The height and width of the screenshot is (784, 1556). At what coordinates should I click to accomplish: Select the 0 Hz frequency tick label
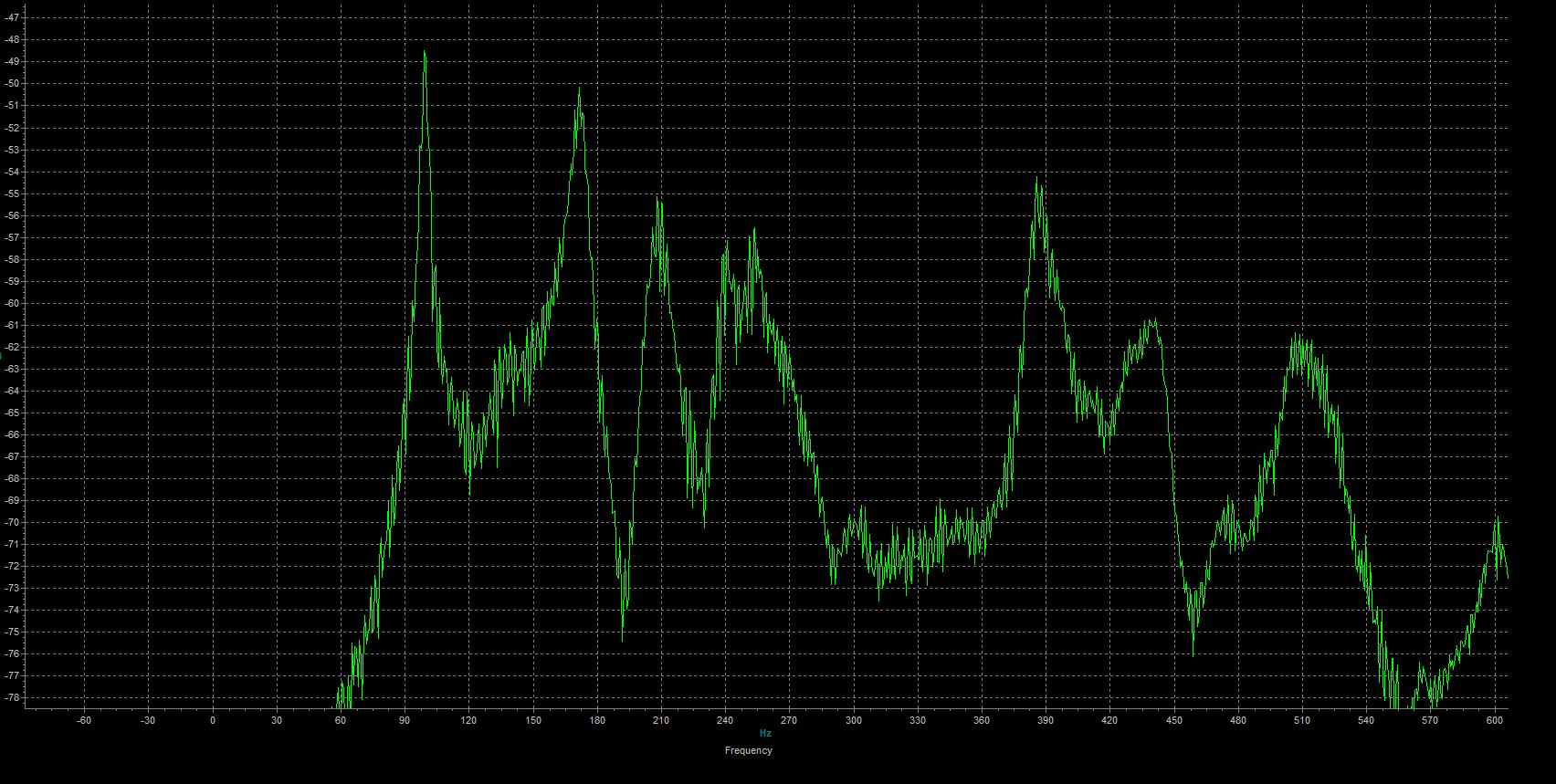pyautogui.click(x=213, y=720)
